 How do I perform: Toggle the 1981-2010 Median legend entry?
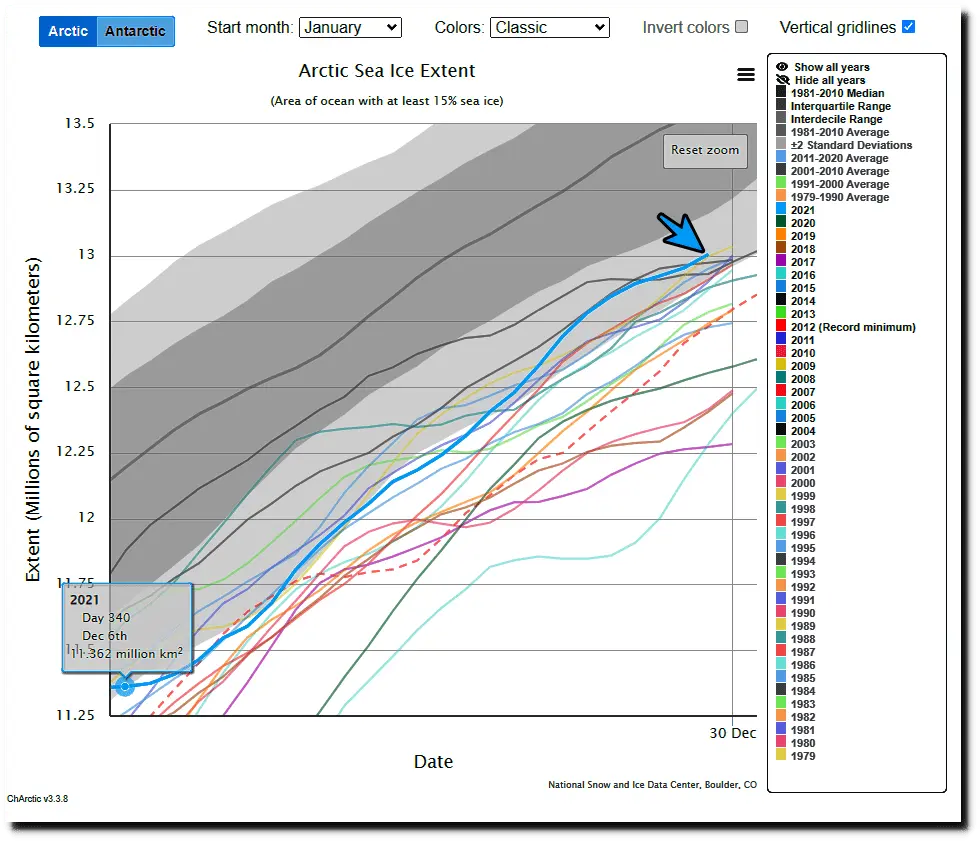[837, 93]
